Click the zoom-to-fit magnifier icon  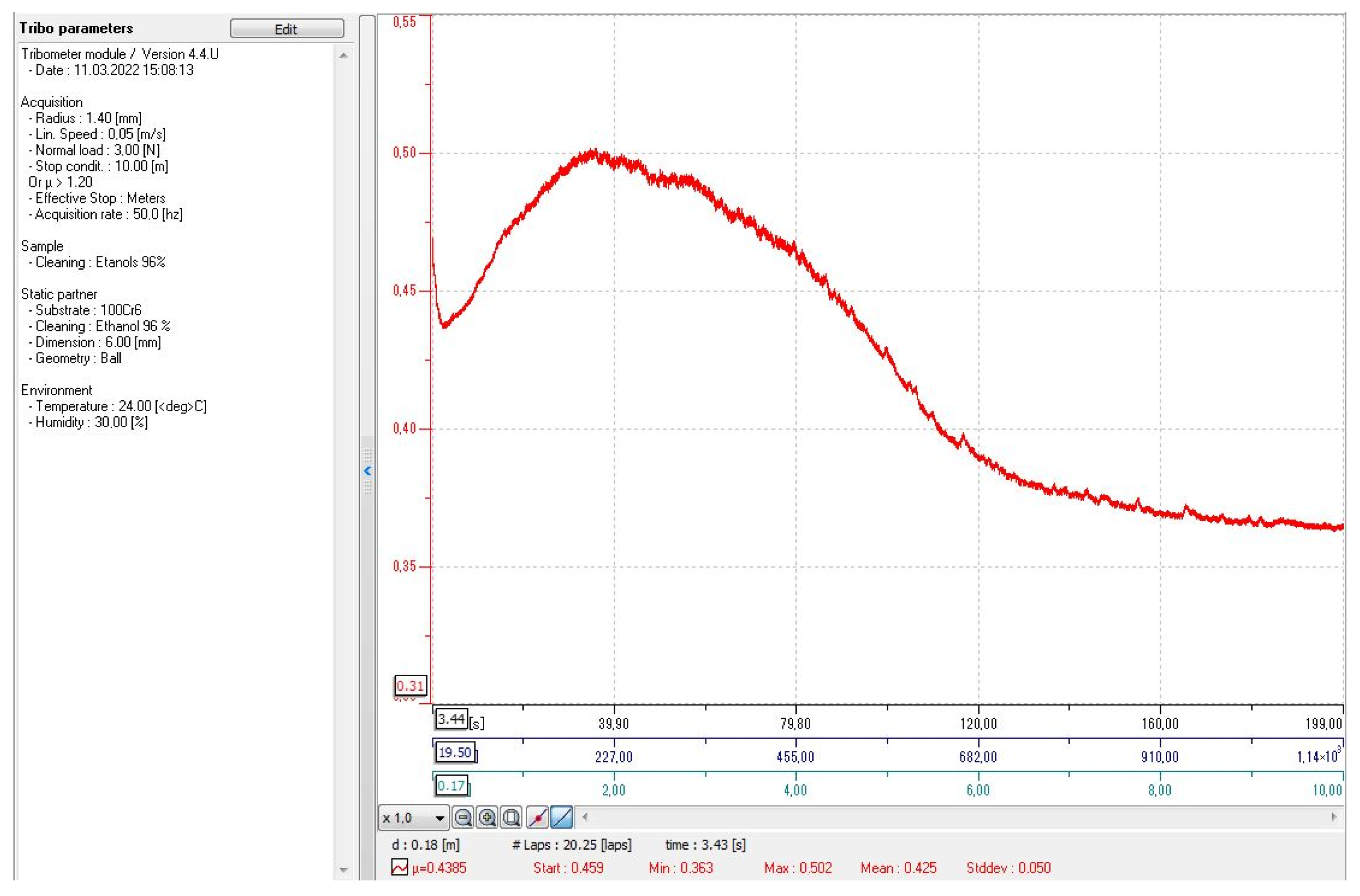[x=511, y=817]
